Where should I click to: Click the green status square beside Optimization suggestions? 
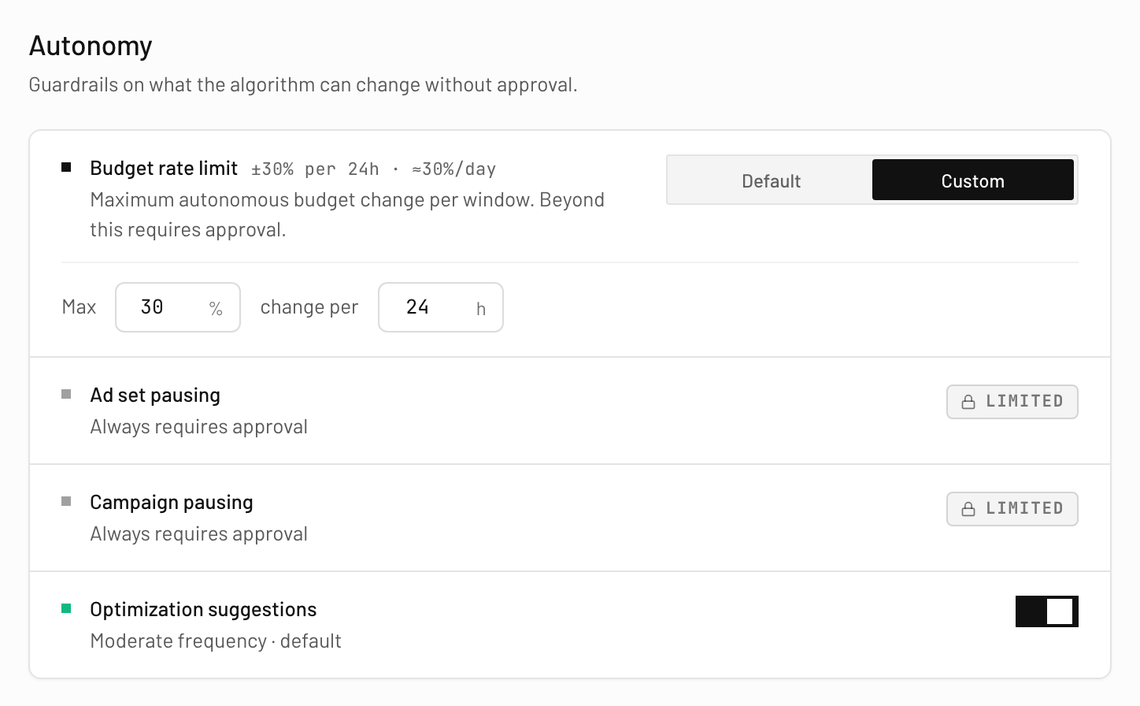66,609
